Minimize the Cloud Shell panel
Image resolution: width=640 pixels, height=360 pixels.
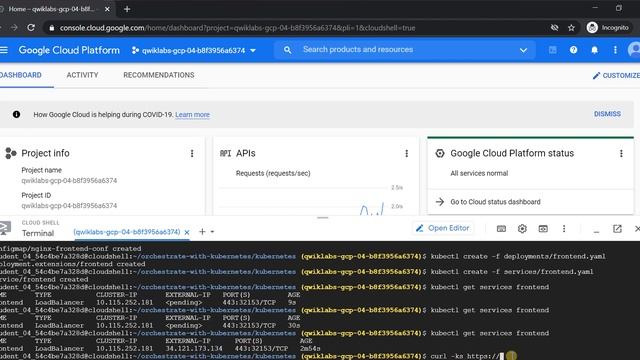[x=596, y=231]
